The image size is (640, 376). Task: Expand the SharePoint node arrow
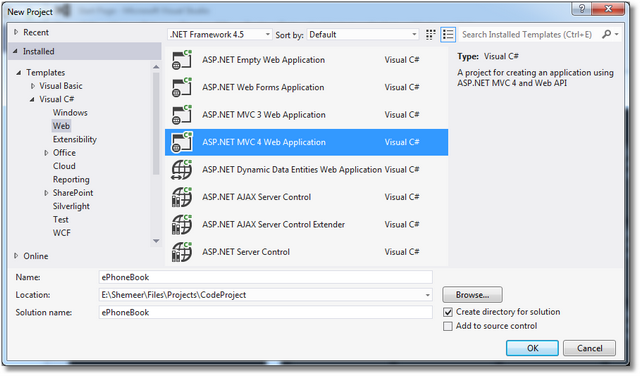pos(46,193)
